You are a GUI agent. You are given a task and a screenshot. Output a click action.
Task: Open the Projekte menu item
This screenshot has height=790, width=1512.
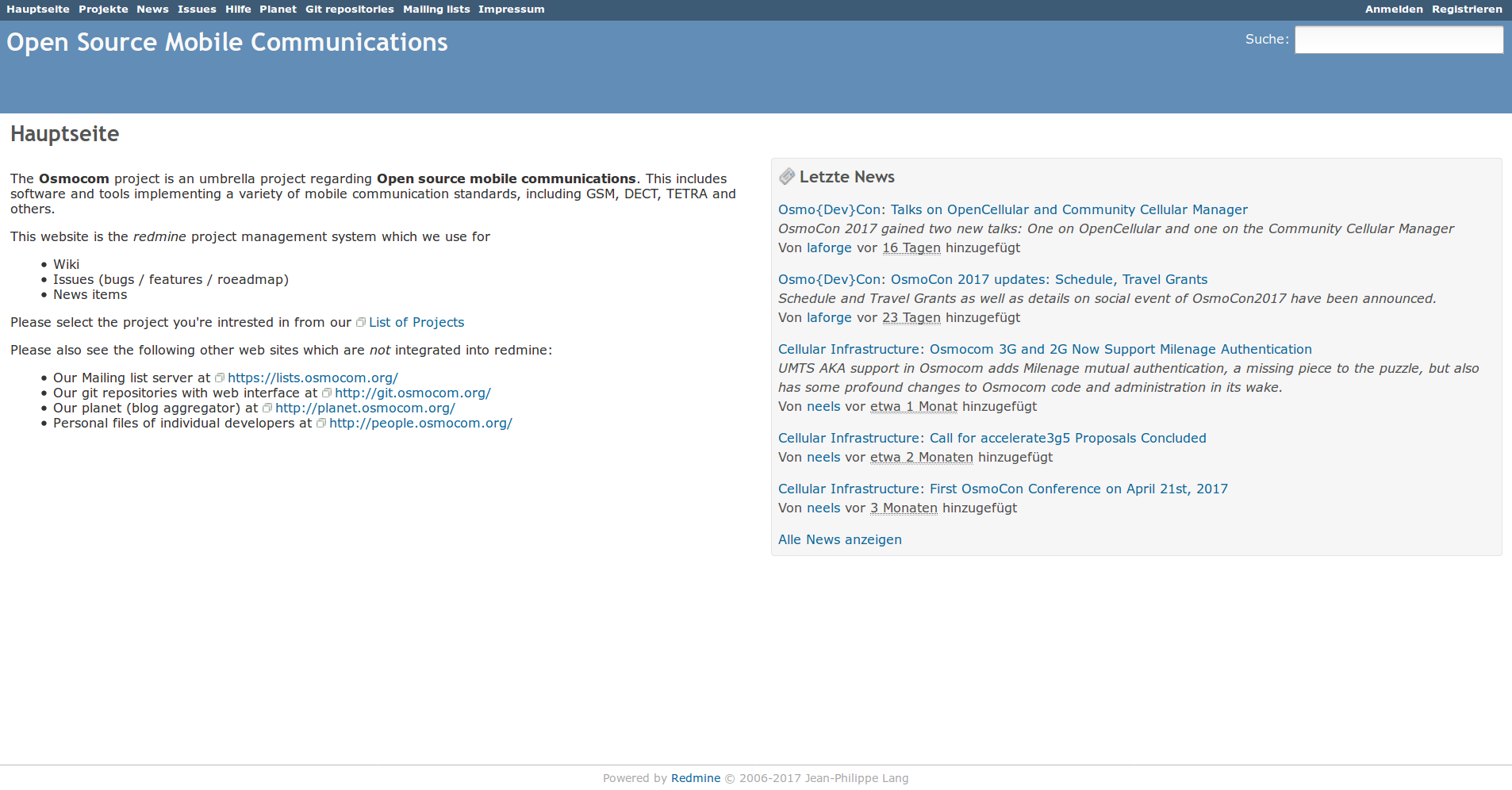click(103, 10)
